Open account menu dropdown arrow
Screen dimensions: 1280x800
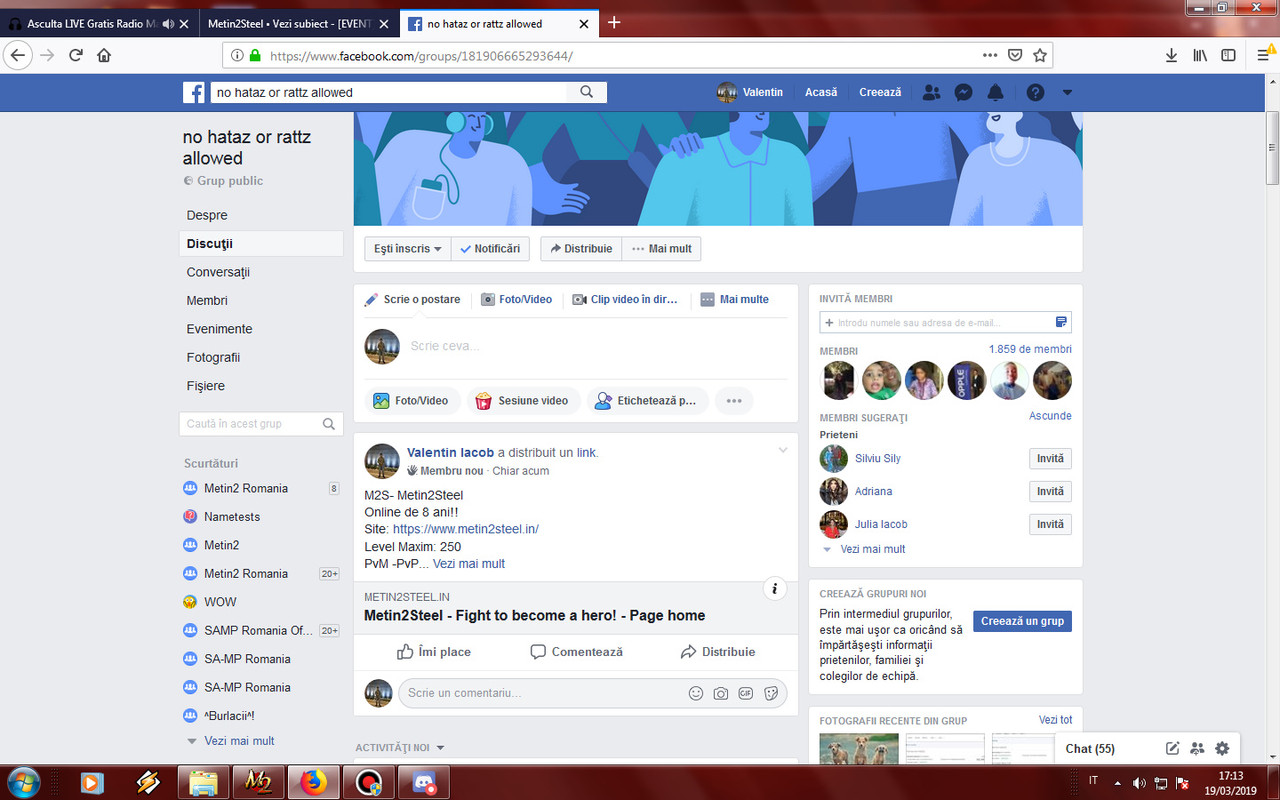click(1067, 93)
